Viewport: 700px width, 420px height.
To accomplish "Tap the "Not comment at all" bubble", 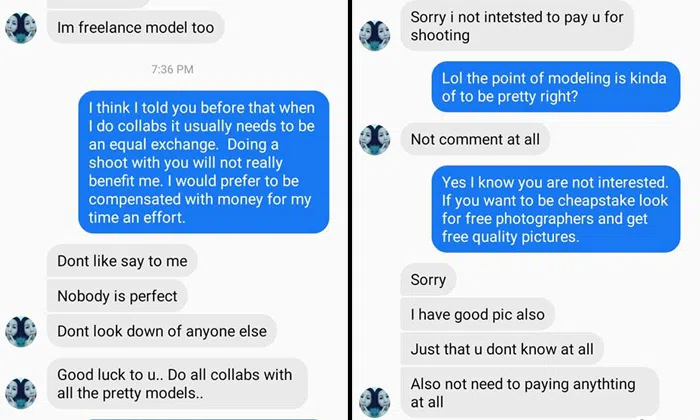I will tap(475, 140).
